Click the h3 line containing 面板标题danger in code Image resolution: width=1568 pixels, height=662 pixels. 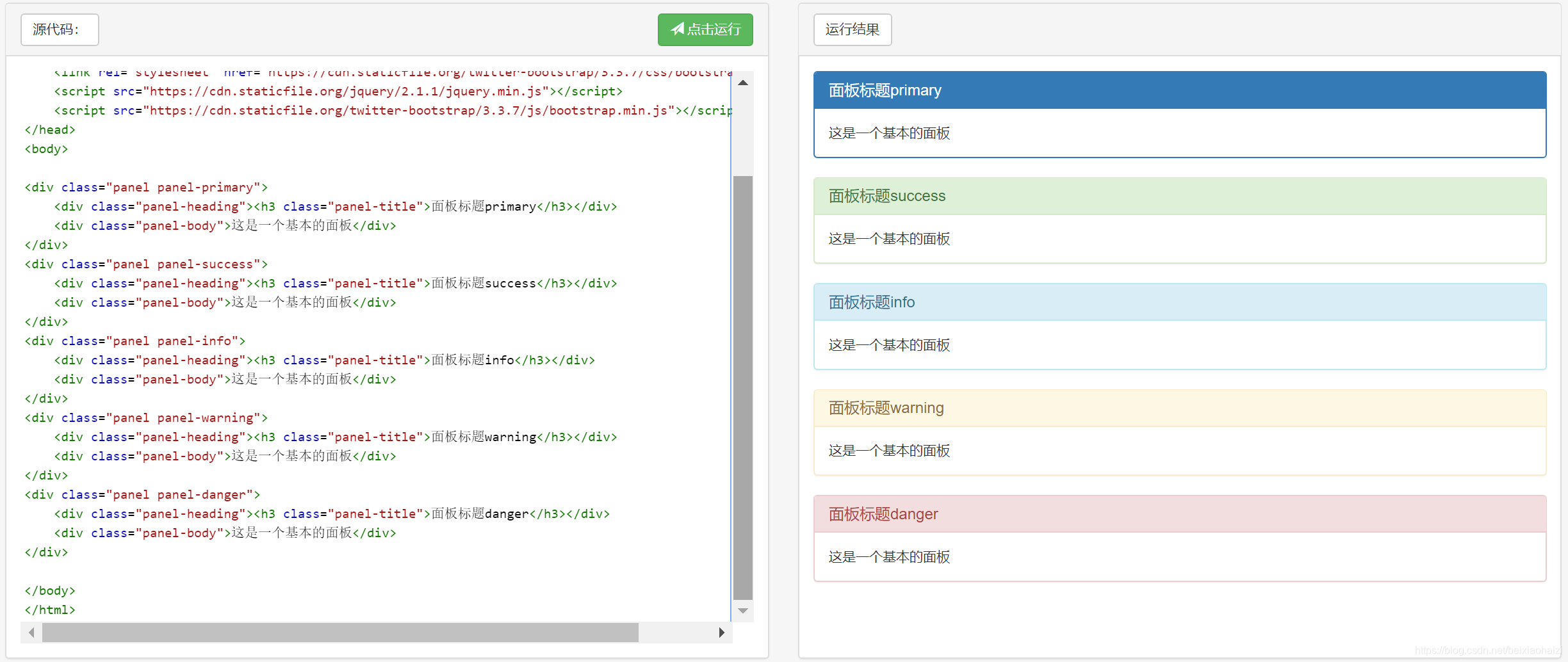click(x=332, y=513)
